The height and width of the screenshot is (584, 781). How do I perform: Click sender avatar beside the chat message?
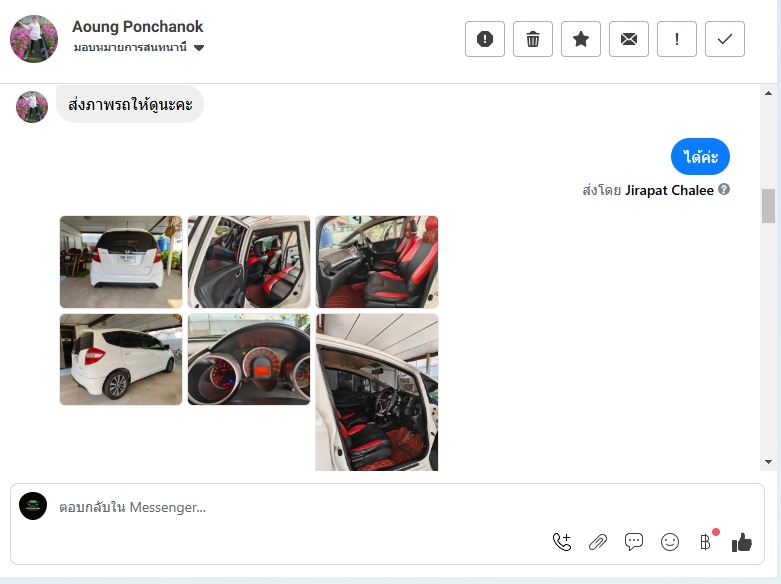[32, 106]
